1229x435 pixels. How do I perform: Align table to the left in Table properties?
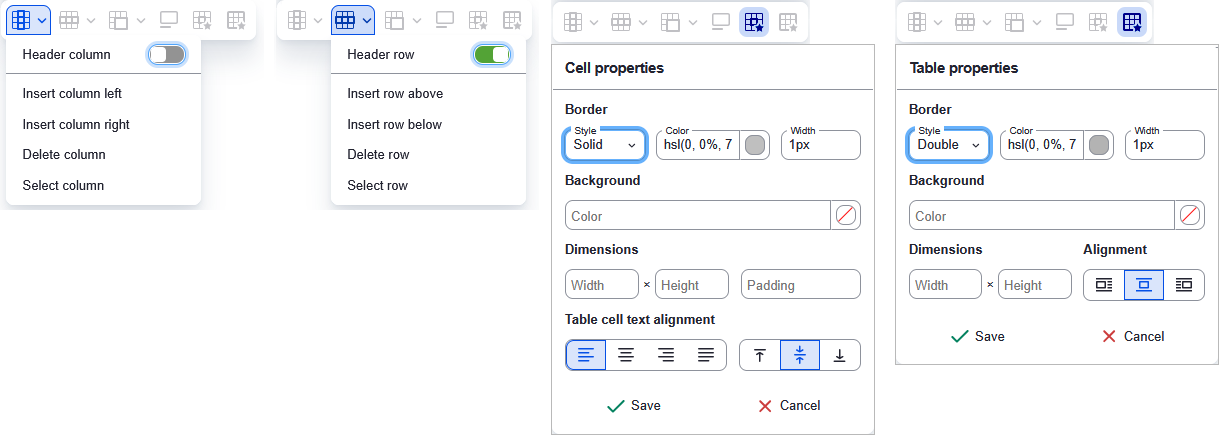click(x=1104, y=285)
